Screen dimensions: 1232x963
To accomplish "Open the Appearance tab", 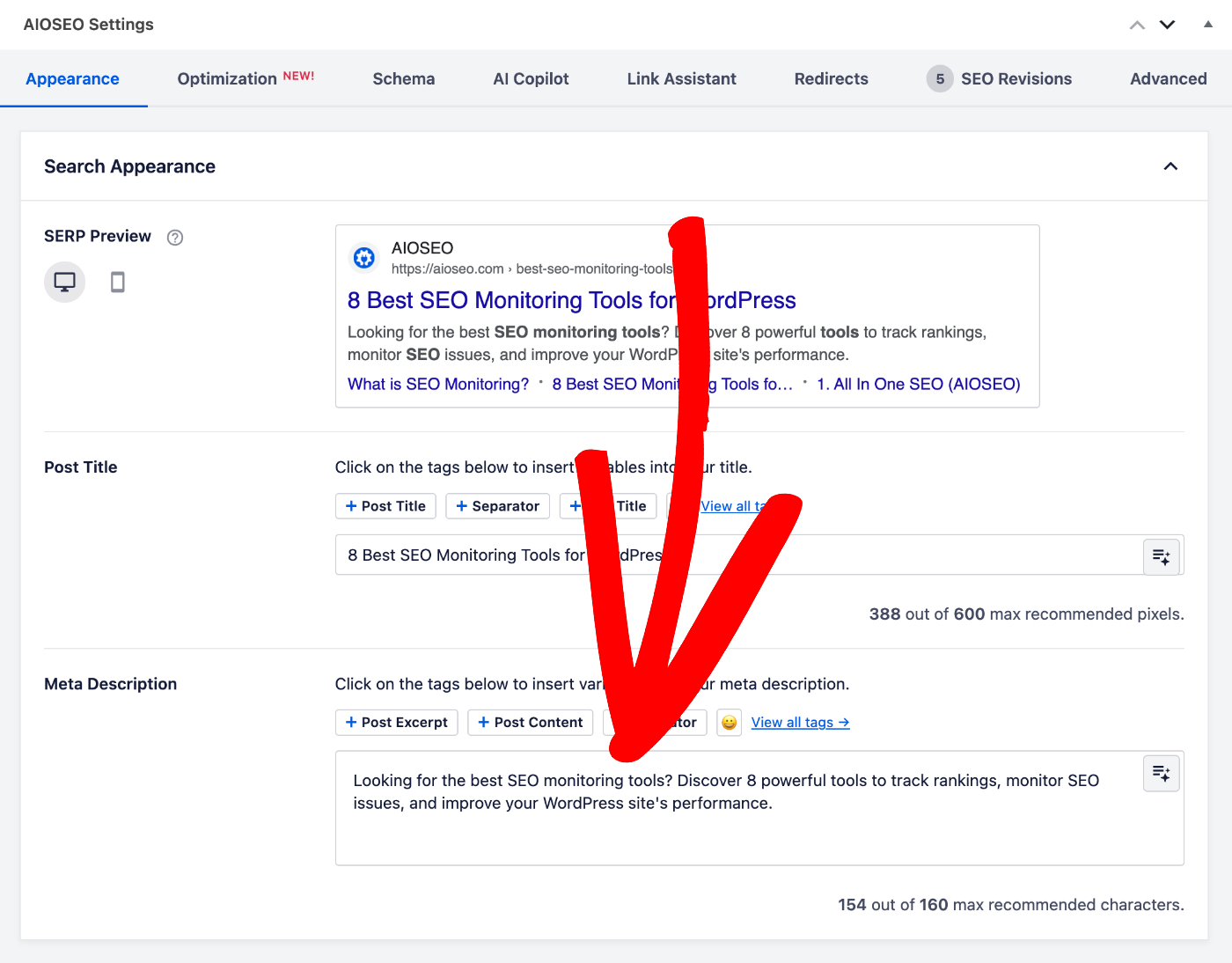I will (73, 79).
